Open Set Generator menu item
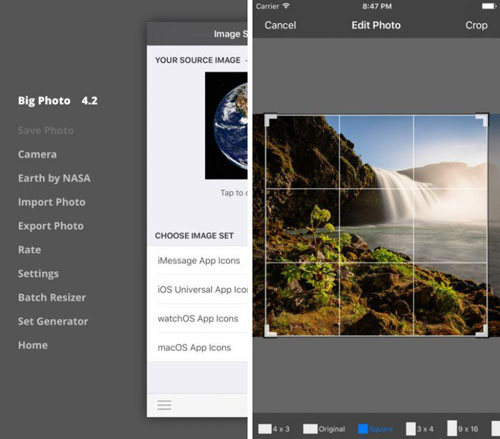 [53, 321]
